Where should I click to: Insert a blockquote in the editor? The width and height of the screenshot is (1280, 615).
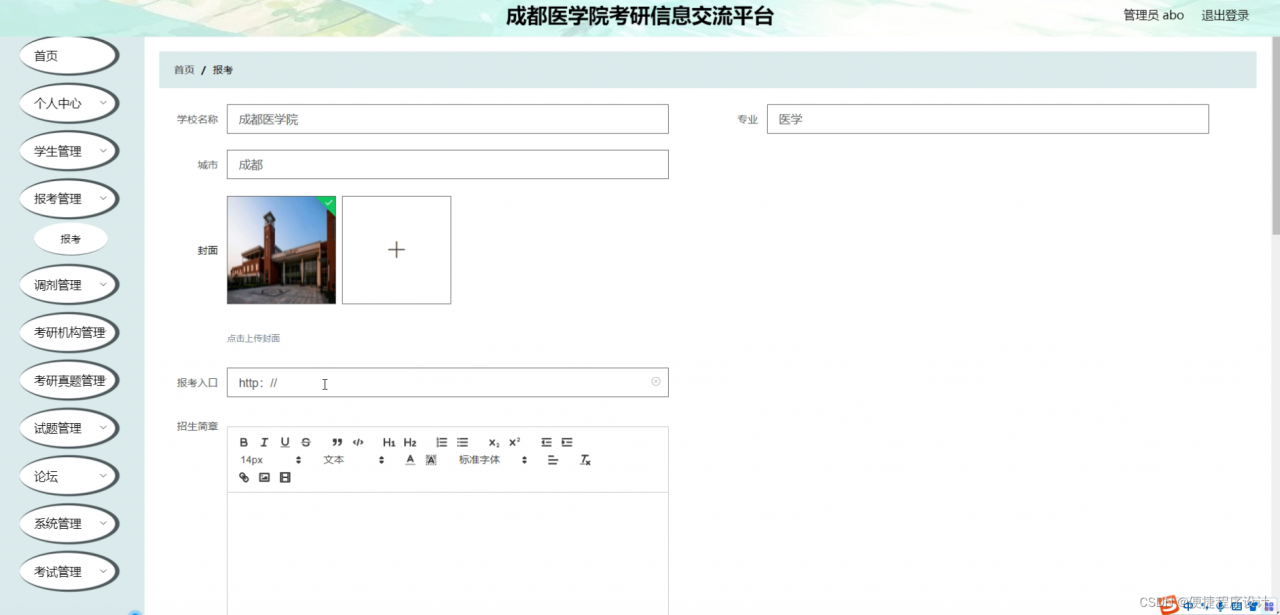tap(337, 442)
